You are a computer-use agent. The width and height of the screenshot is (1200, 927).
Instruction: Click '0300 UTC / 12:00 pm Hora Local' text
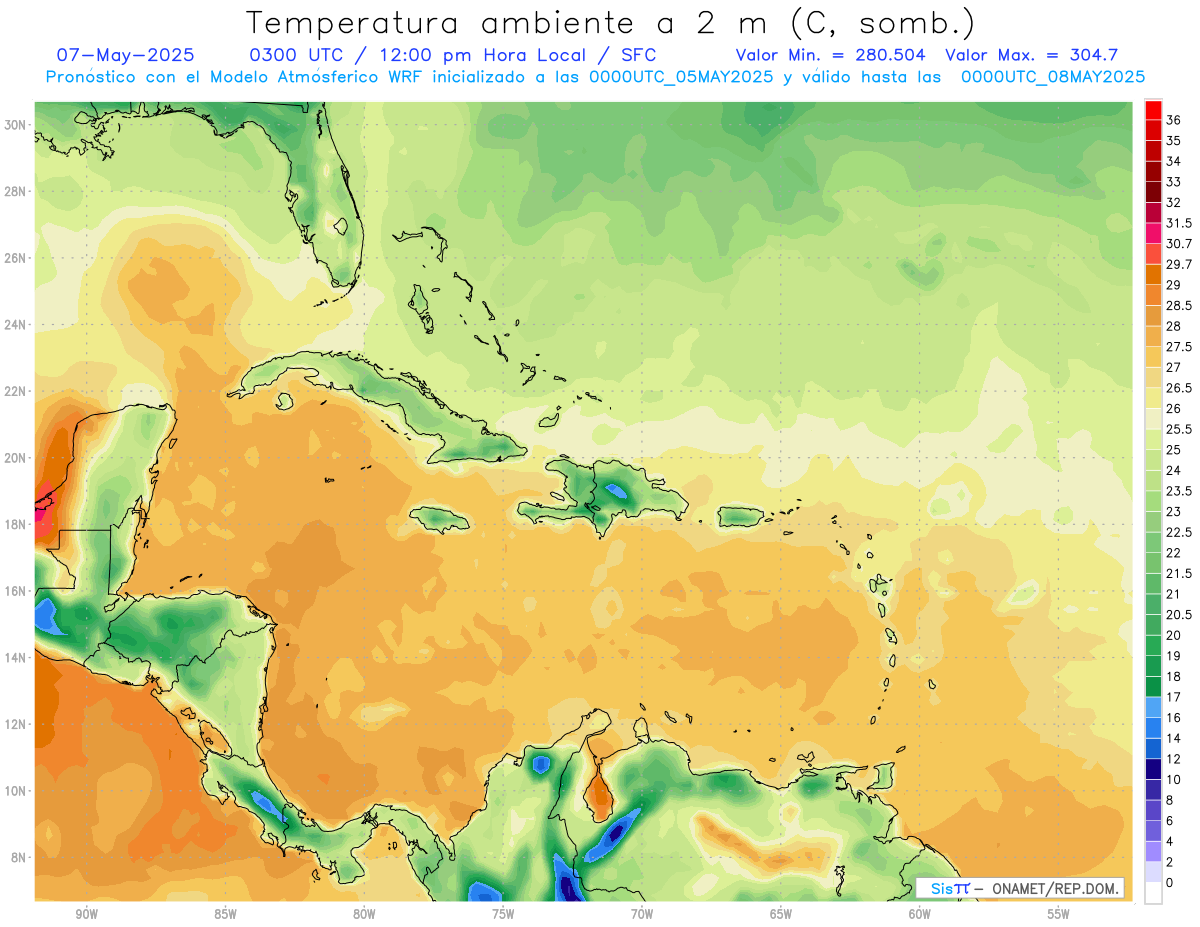[x=420, y=55]
